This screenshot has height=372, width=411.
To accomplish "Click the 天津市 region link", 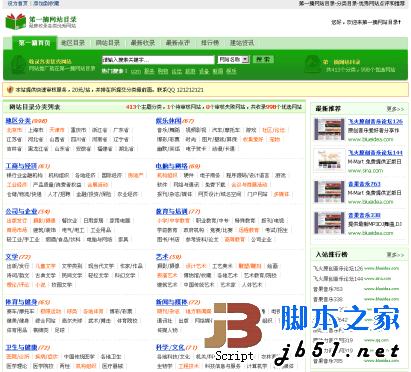I will (x=57, y=130).
